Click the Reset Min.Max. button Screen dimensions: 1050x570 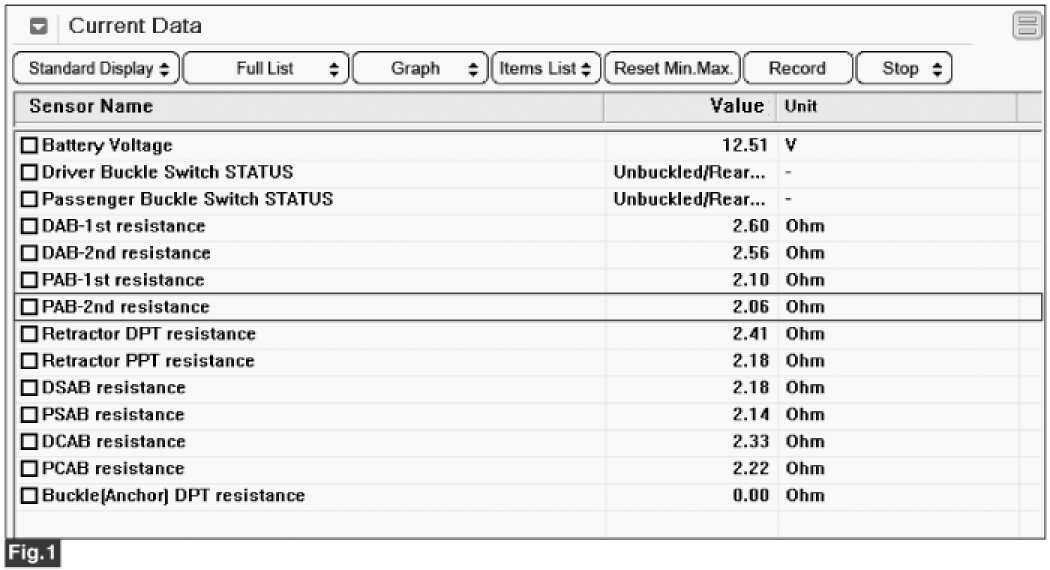(x=673, y=69)
